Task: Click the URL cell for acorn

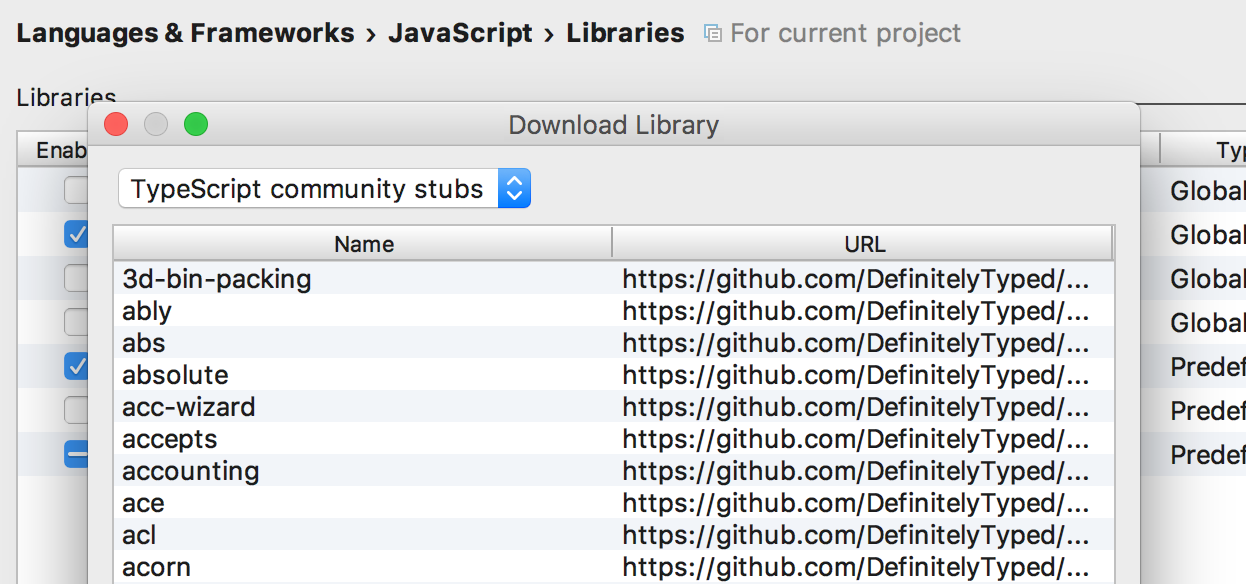Action: (x=864, y=566)
